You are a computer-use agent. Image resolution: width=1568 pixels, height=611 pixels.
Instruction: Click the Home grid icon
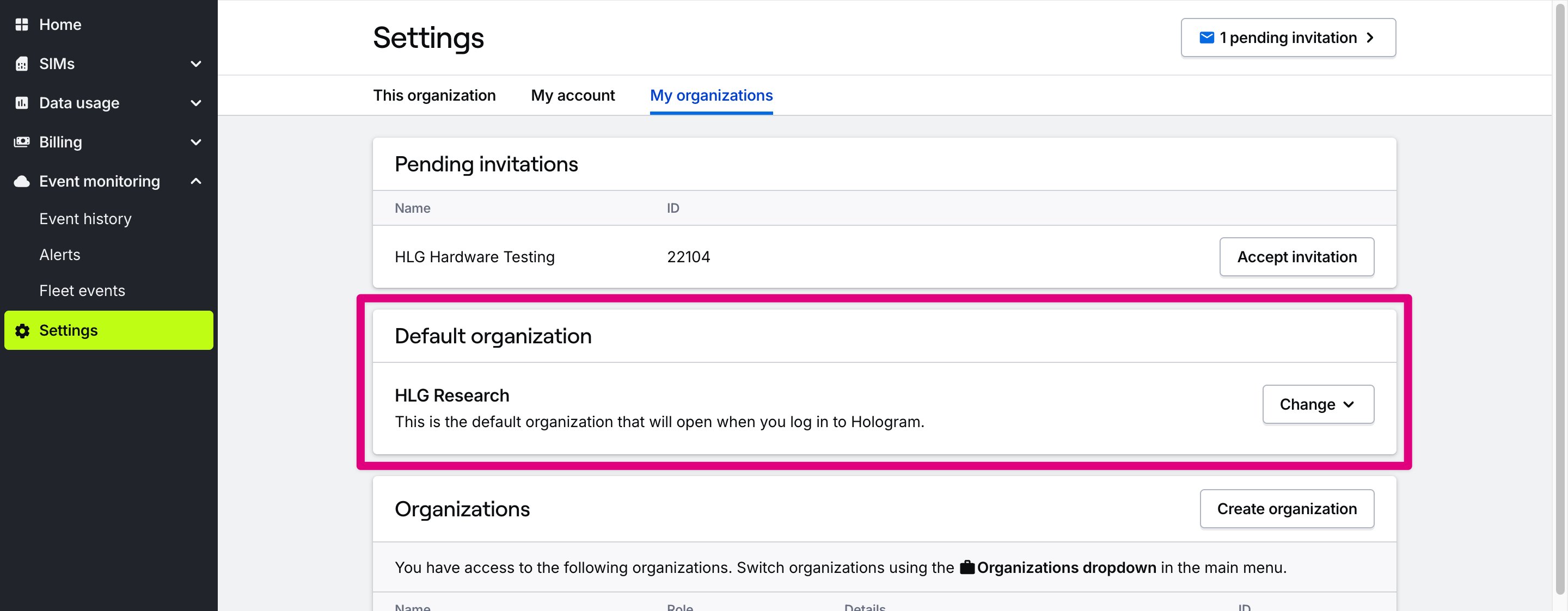click(x=22, y=24)
